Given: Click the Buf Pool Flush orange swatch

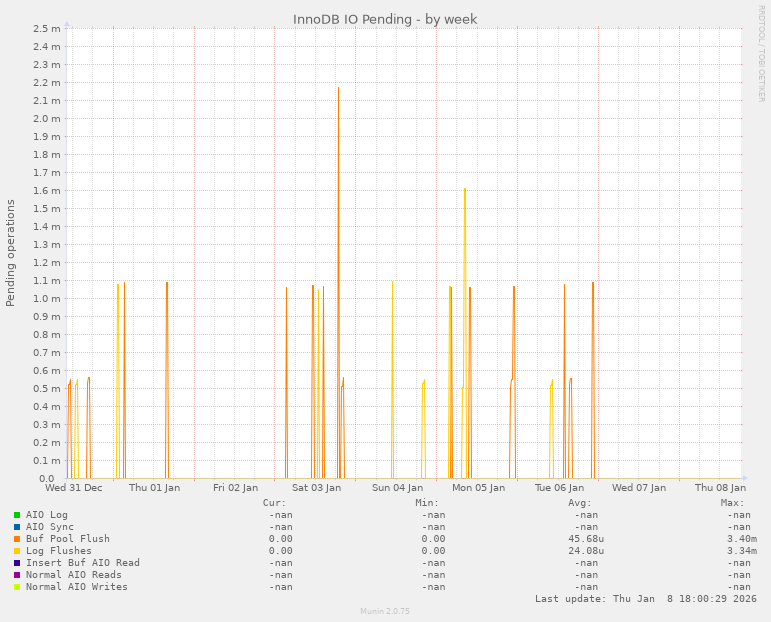Looking at the screenshot, I should (17, 539).
